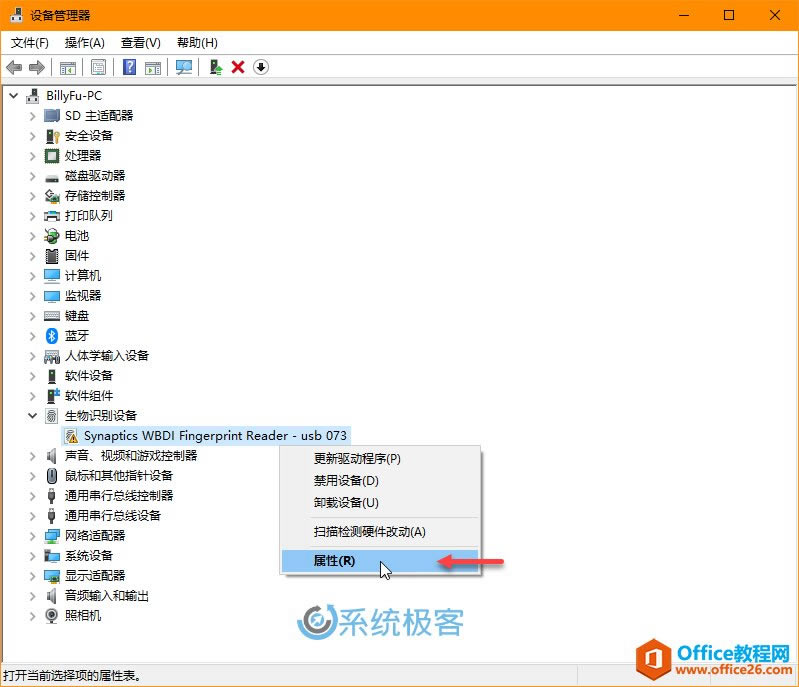Select the 音频输入和输出 tree item
The image size is (799, 687).
coord(106,596)
